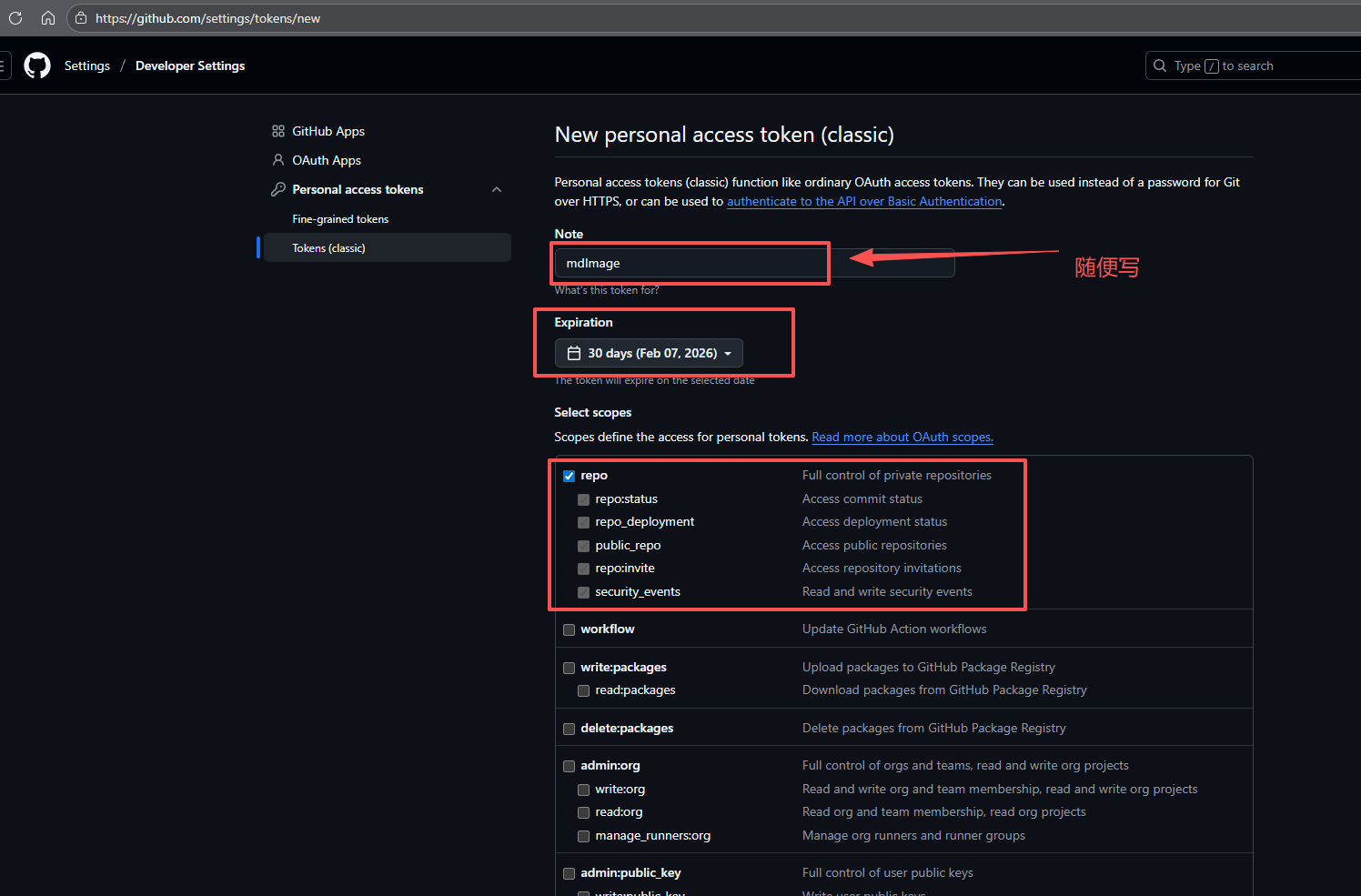Enable the write:packages scope checkbox
Screen dimensions: 1361x896
(569, 668)
